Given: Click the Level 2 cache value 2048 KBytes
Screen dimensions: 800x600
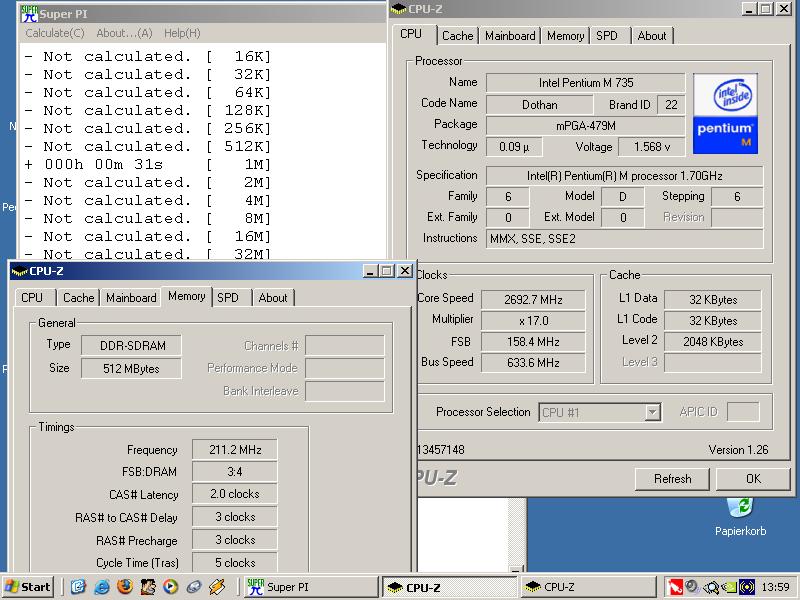Looking at the screenshot, I should click(x=713, y=341).
